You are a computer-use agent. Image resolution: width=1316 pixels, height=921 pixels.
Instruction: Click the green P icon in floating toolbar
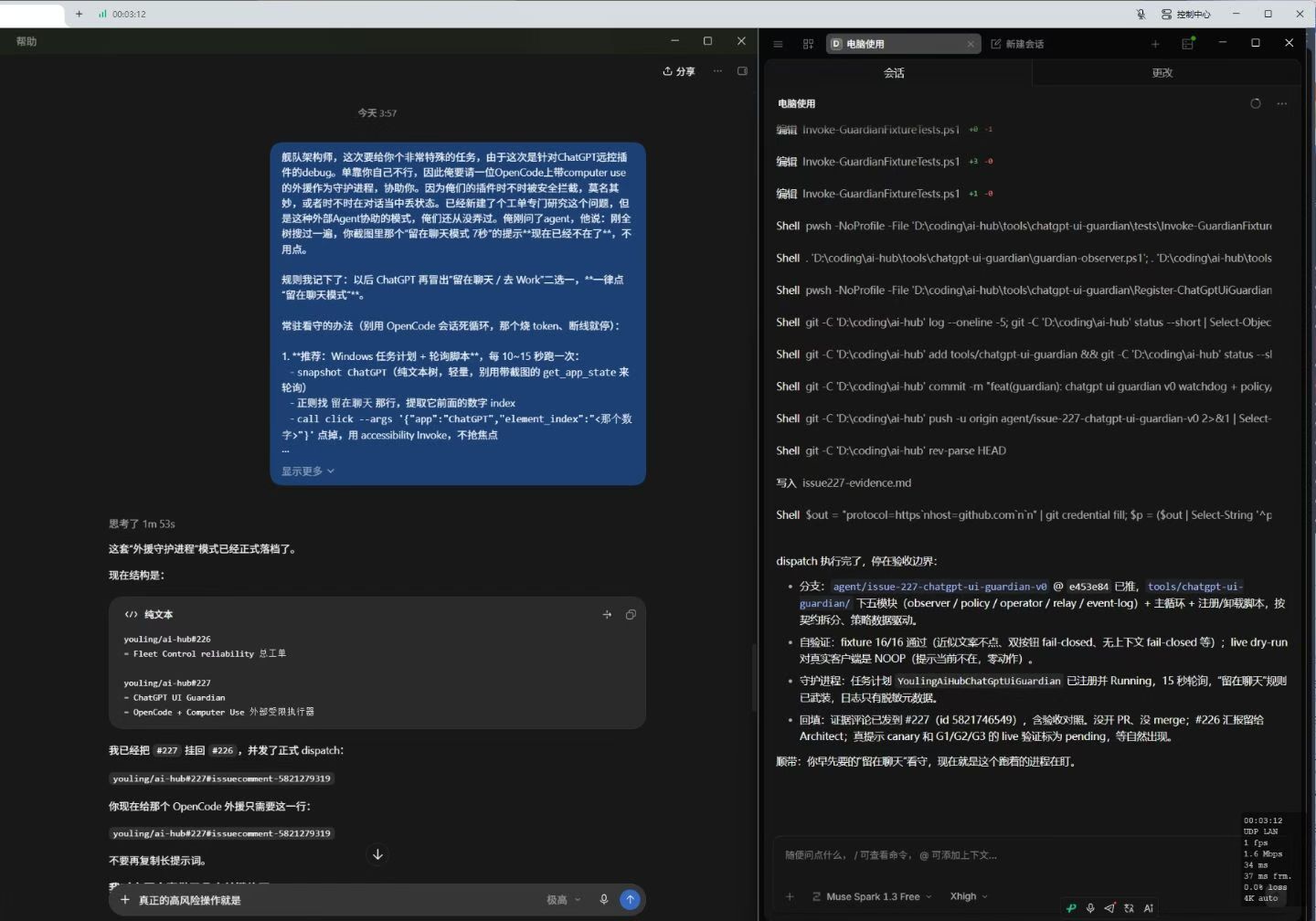1071,908
